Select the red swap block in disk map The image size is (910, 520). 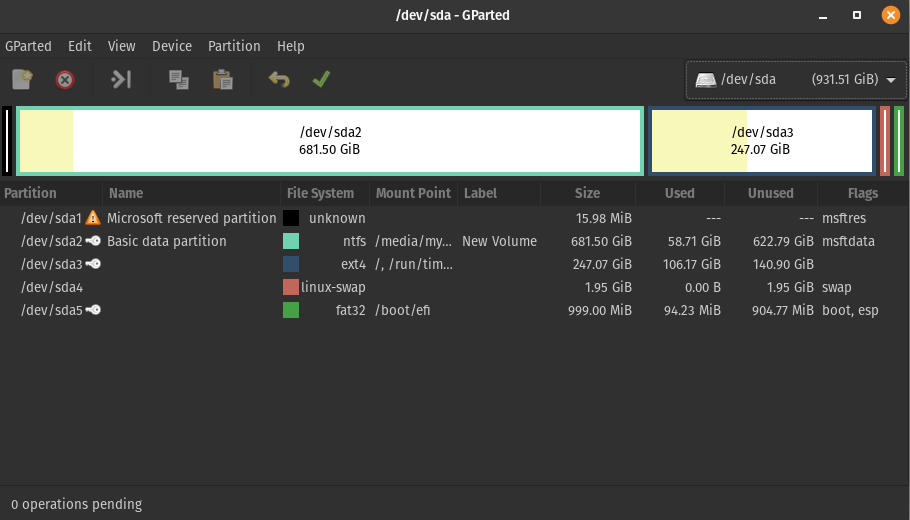[x=884, y=140]
